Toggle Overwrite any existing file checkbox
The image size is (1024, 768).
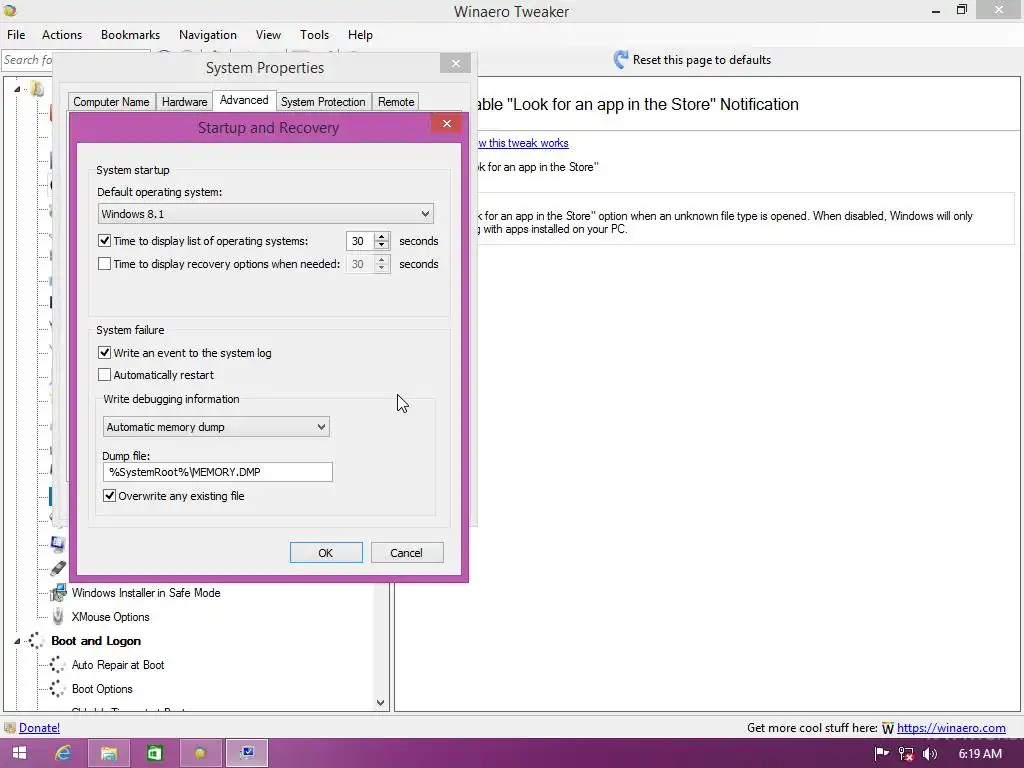[x=110, y=496]
